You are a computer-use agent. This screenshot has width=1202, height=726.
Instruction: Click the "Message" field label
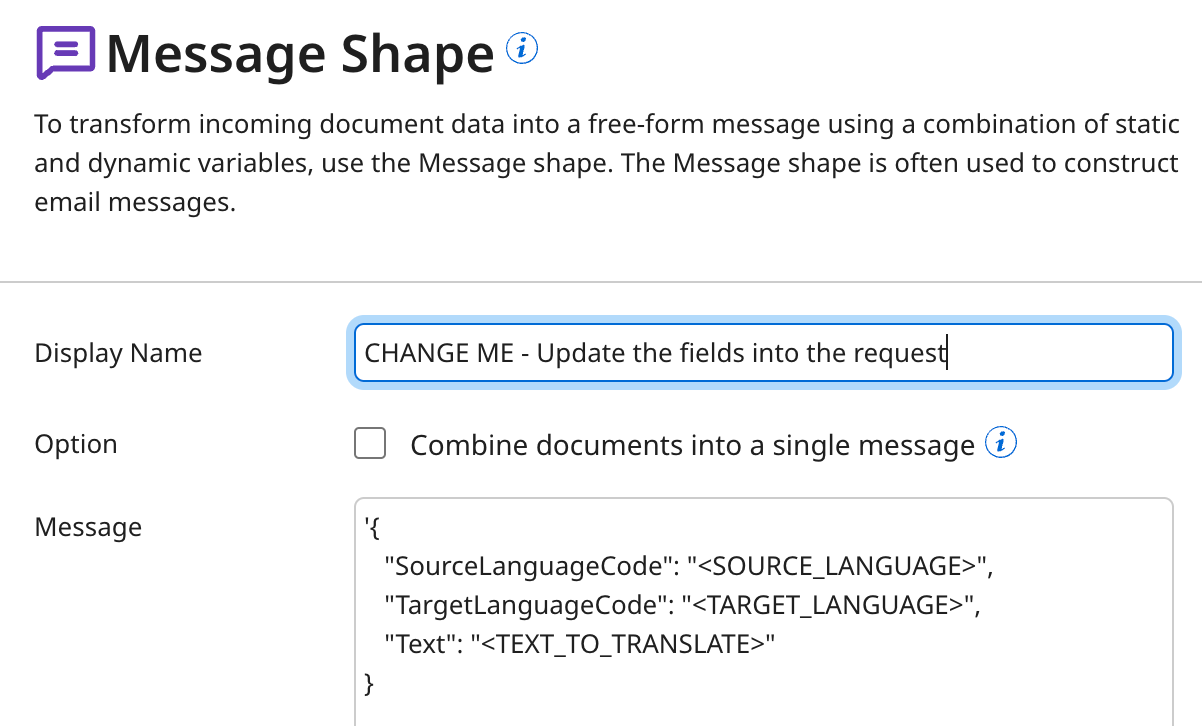point(88,527)
